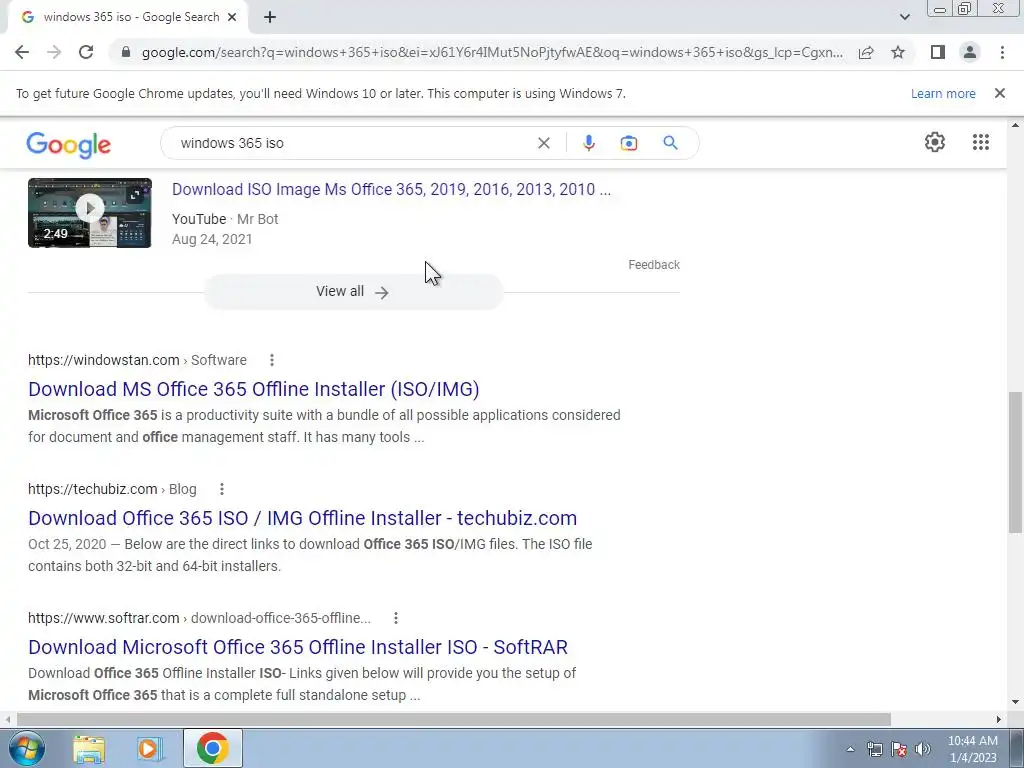
Task: Click the Feedback link
Action: click(654, 264)
